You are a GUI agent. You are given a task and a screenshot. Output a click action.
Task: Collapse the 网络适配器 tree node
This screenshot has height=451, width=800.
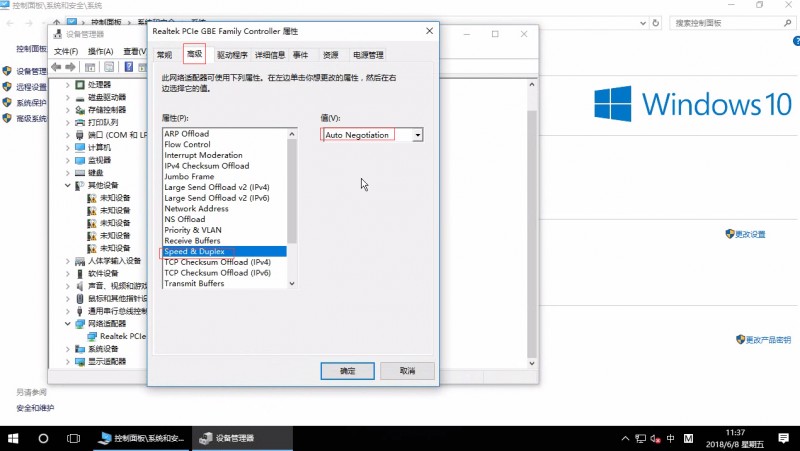point(68,323)
